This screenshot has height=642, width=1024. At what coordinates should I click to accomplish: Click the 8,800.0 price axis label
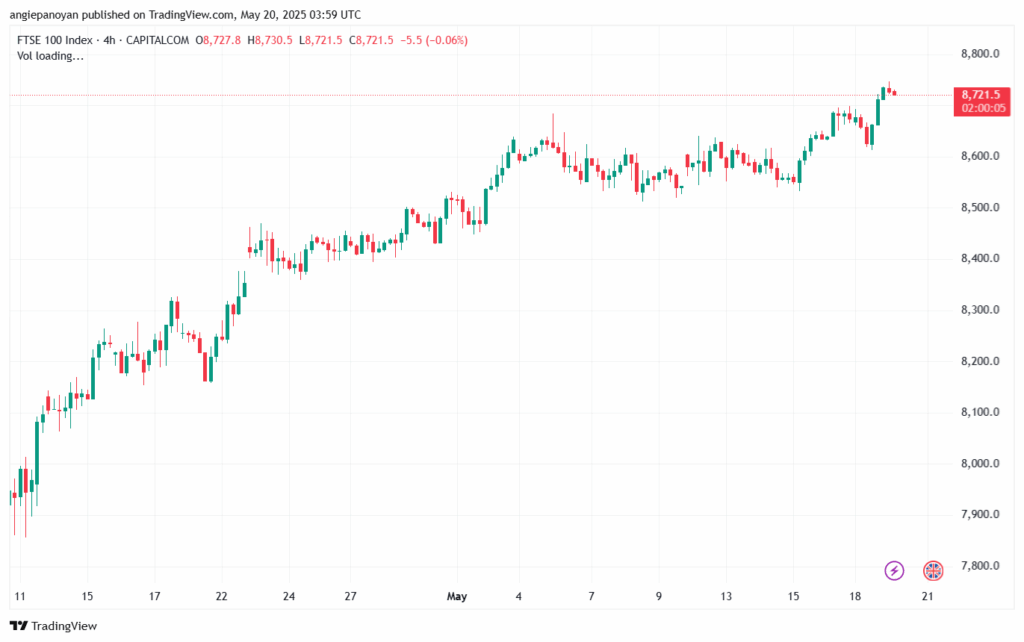[x=980, y=54]
